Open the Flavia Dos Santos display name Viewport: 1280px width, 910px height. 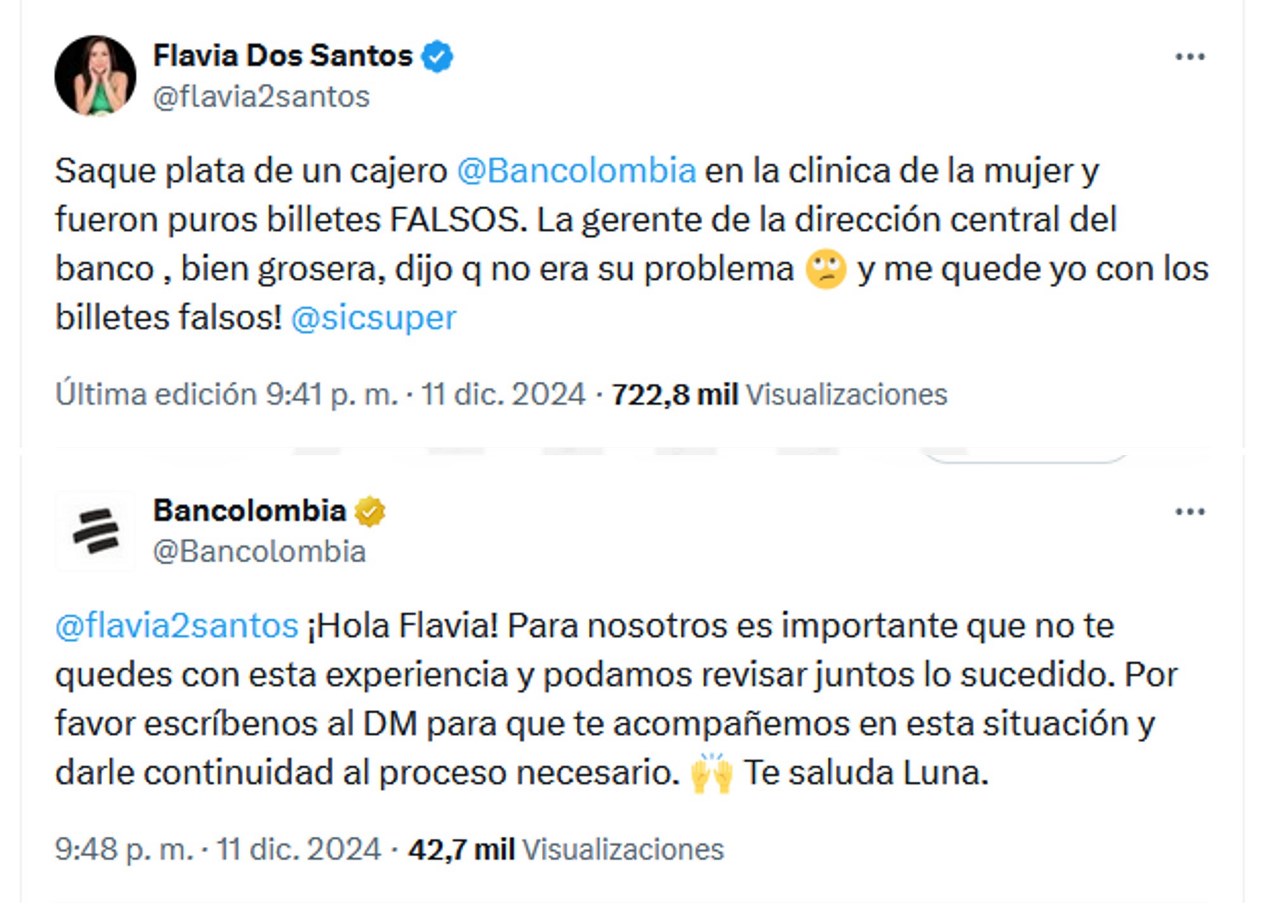(x=282, y=56)
